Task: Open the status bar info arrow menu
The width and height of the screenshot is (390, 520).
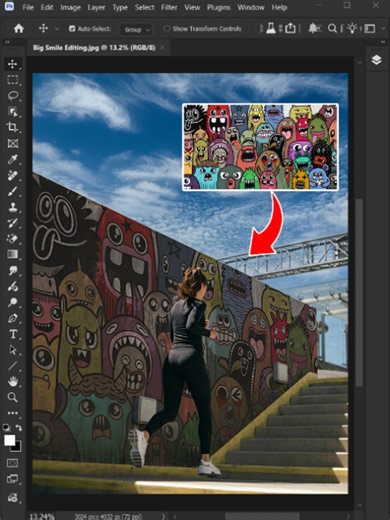Action: [x=164, y=516]
